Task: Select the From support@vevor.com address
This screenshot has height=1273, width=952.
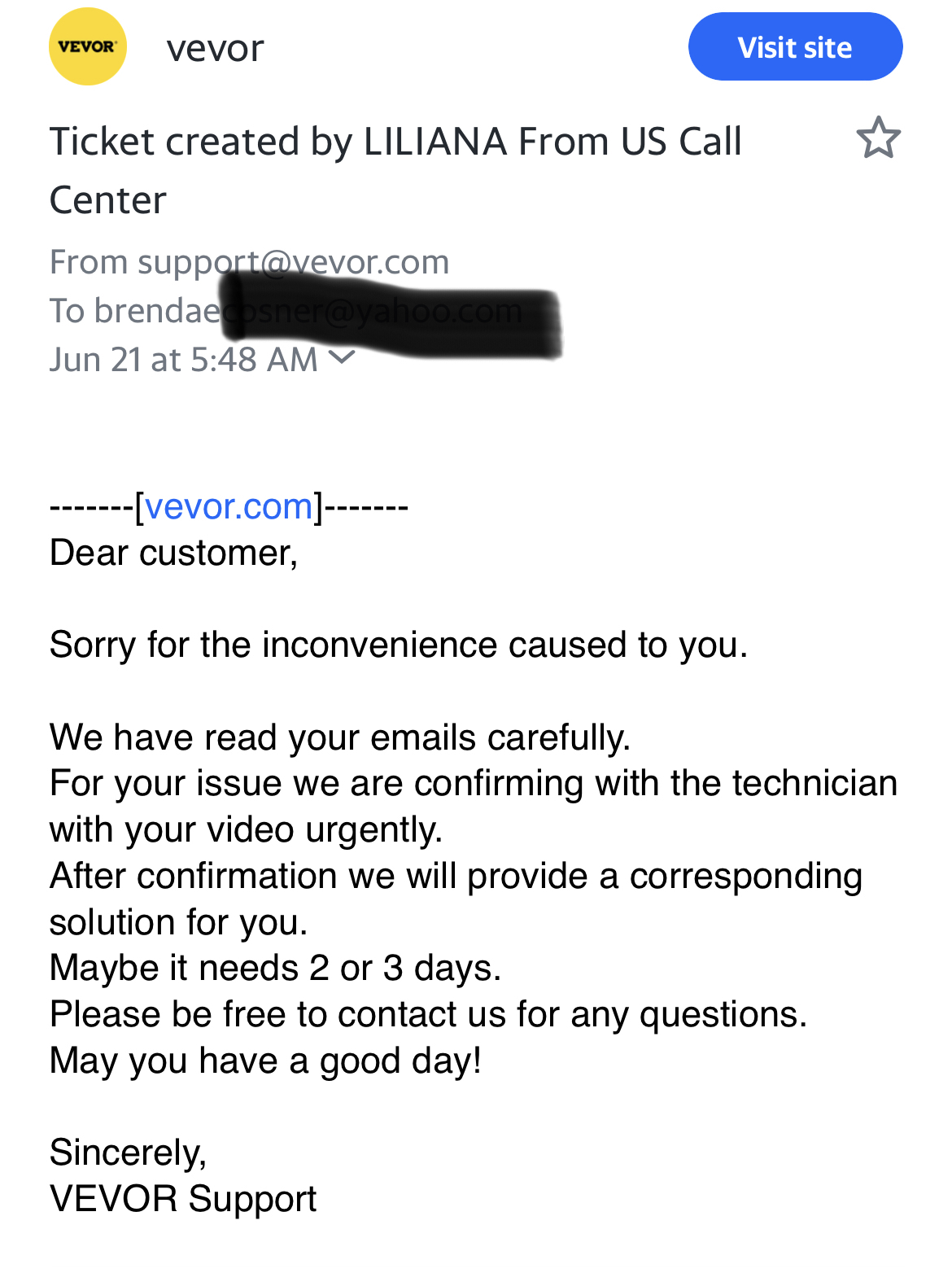Action: (249, 262)
